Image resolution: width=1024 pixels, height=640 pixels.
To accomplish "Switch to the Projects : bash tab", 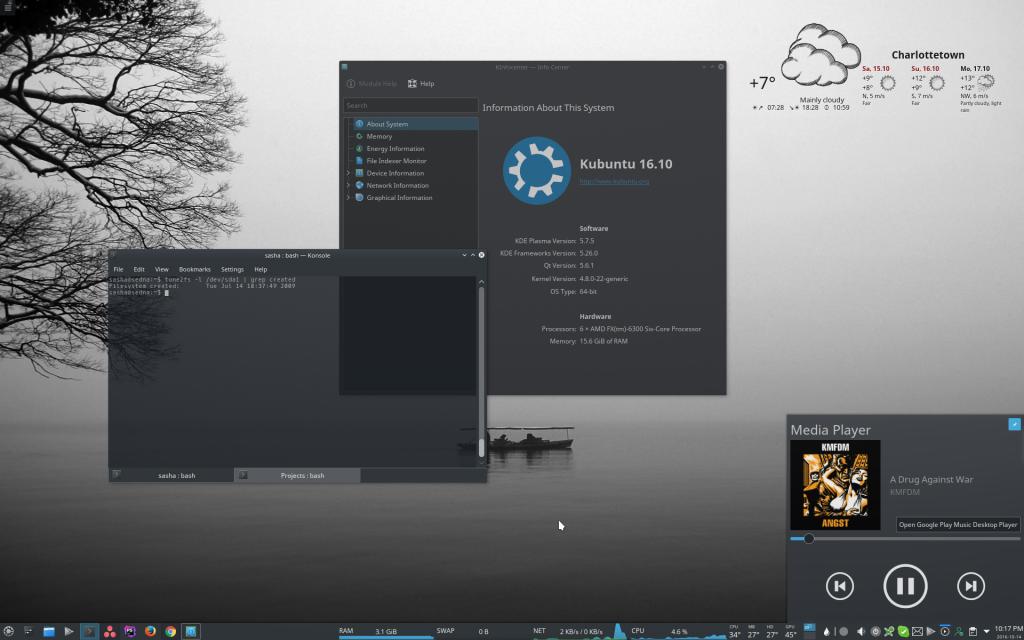I will pyautogui.click(x=302, y=475).
